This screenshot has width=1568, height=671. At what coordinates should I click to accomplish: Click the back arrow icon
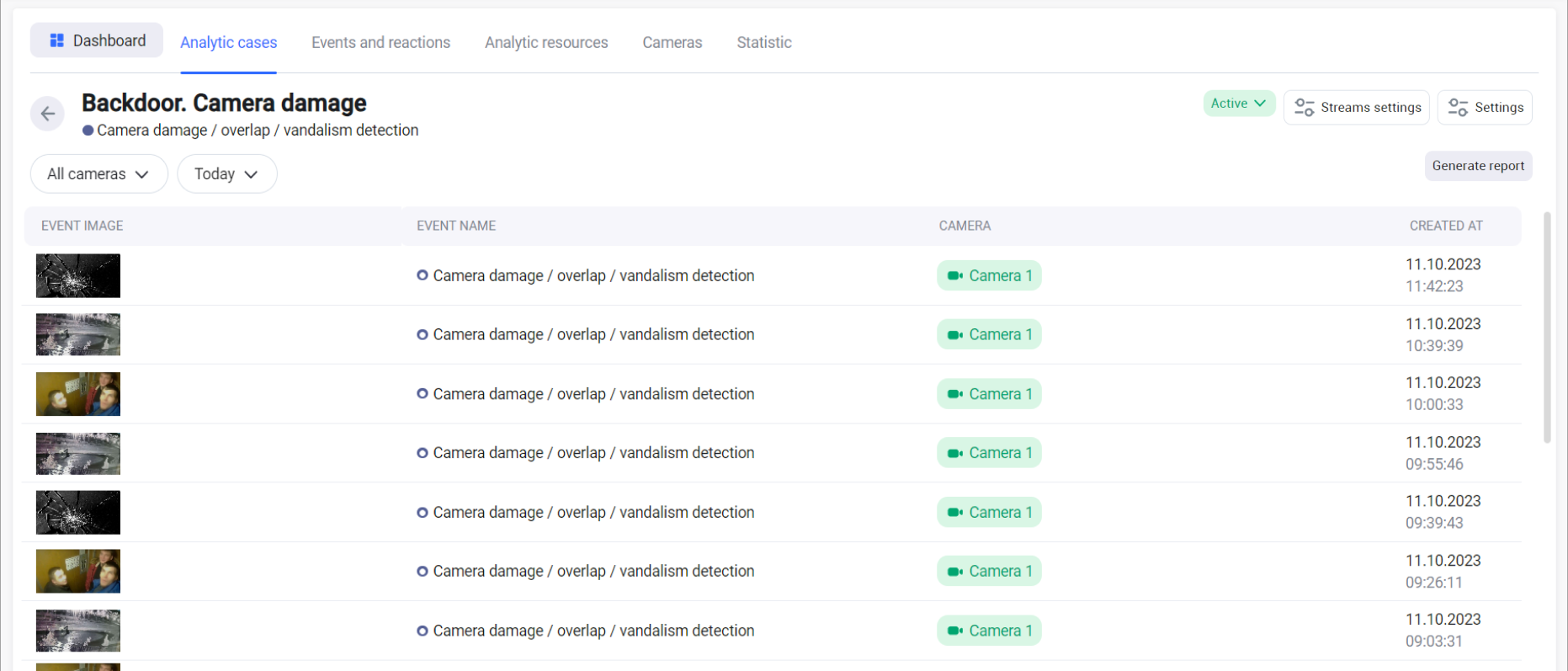[48, 114]
